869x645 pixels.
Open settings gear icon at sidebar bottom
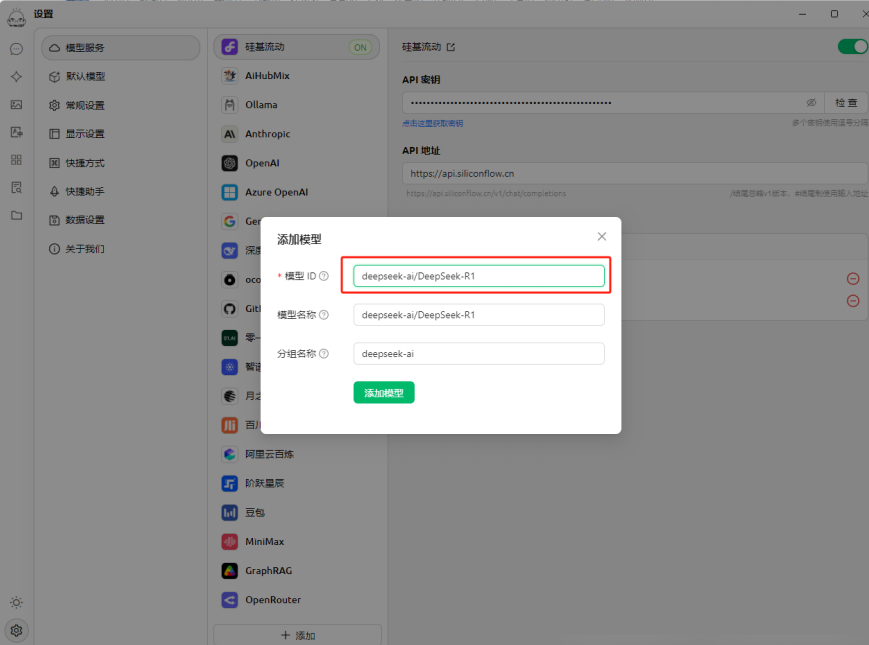pyautogui.click(x=17, y=630)
